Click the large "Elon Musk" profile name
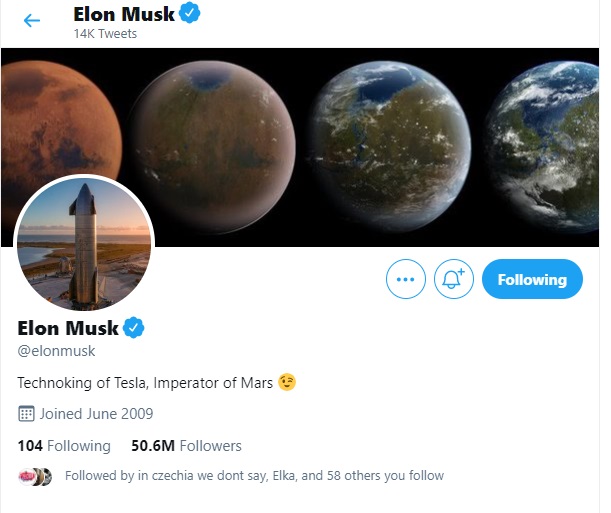611x513 pixels. (68, 328)
